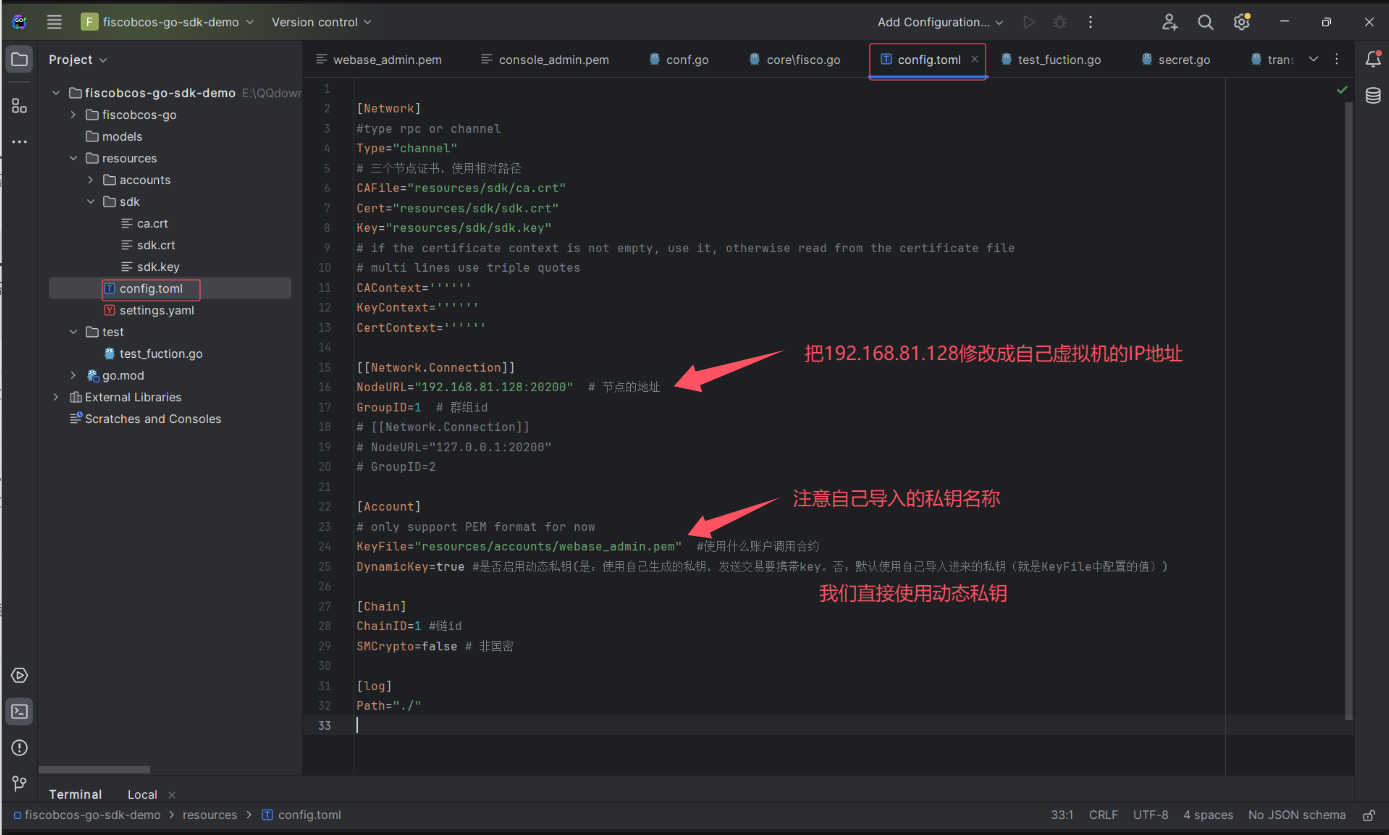Open the Version control dropdown
Image resolution: width=1389 pixels, height=835 pixels.
click(321, 22)
